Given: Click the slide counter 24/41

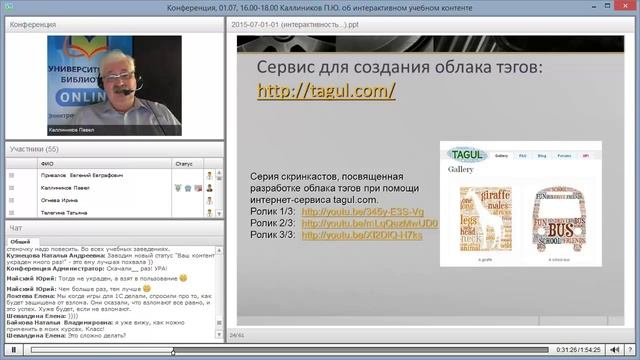Looking at the screenshot, I should point(237,335).
